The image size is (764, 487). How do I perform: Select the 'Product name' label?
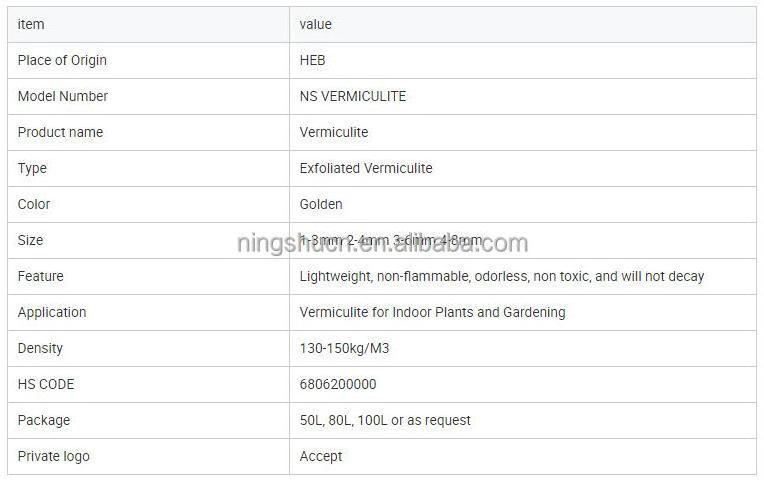[60, 132]
